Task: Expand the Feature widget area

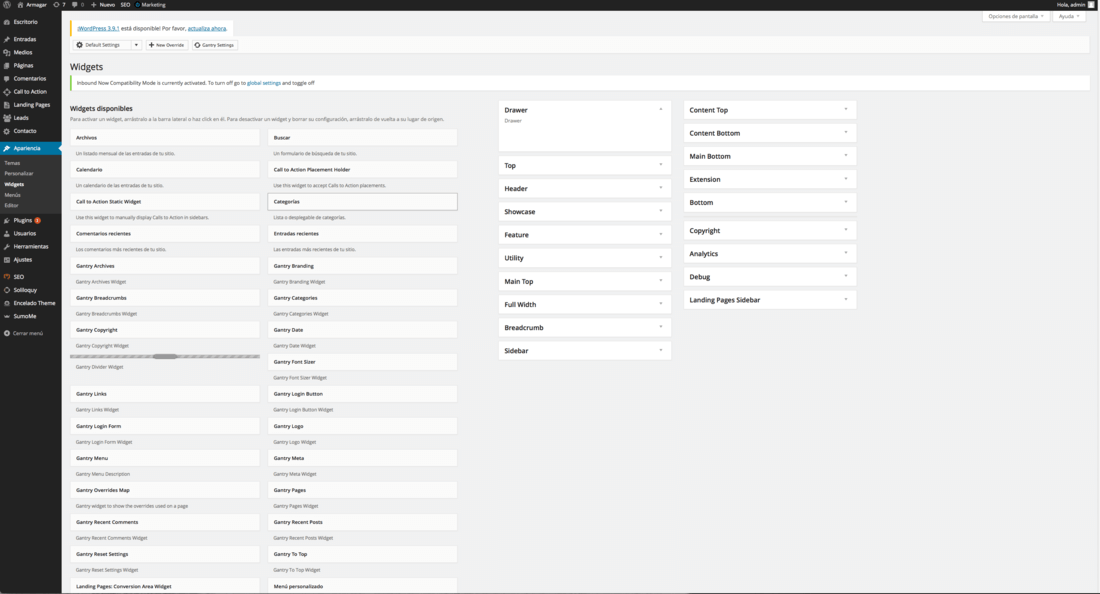Action: pyautogui.click(x=660, y=234)
